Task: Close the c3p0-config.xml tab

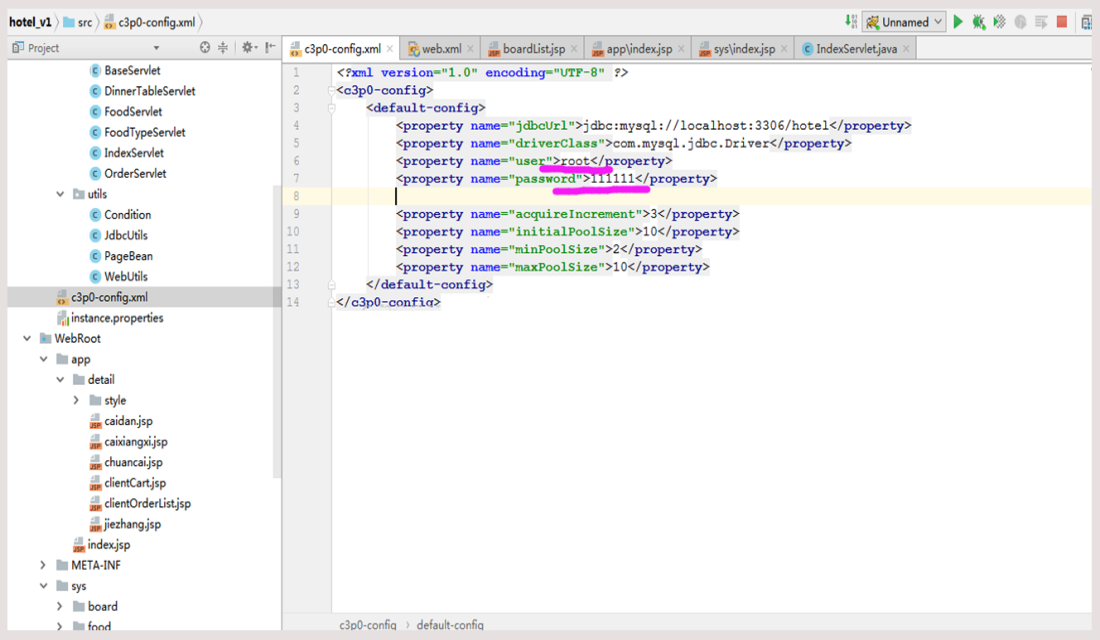Action: pos(388,49)
